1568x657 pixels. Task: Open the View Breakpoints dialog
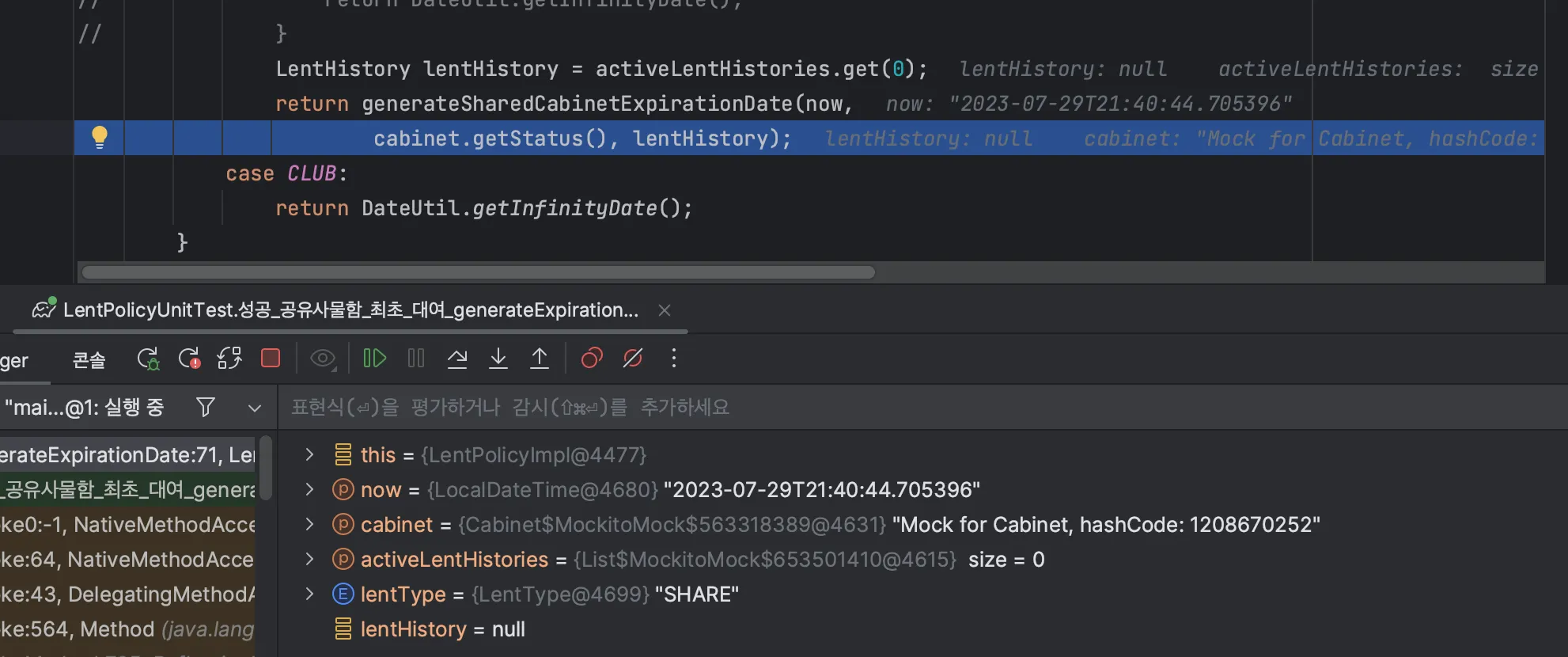point(592,359)
